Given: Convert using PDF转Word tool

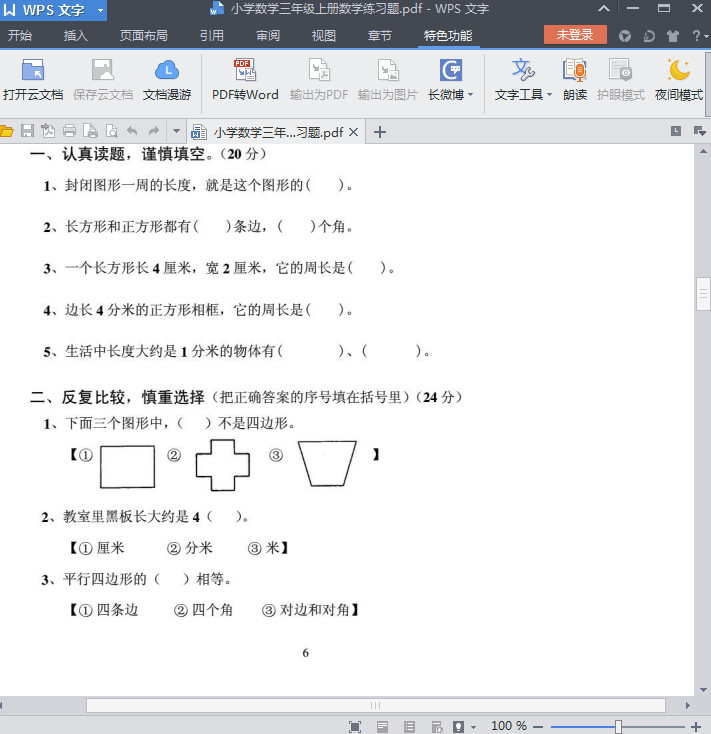Looking at the screenshot, I should [245, 81].
